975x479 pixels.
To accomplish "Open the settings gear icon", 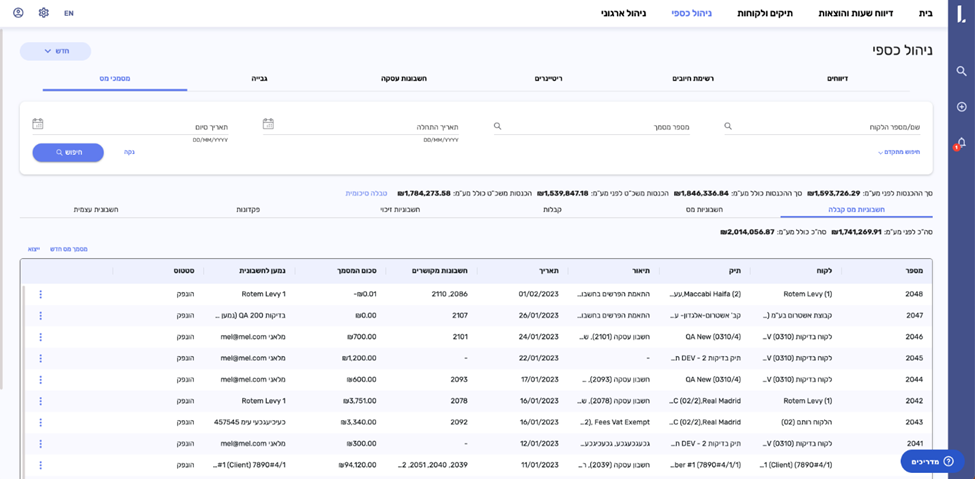I will 43,13.
